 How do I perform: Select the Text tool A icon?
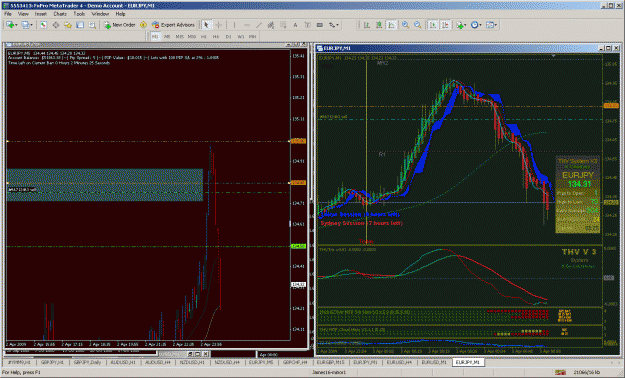295,25
